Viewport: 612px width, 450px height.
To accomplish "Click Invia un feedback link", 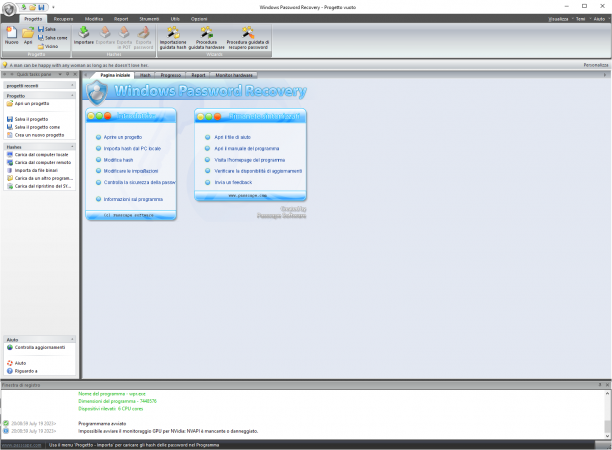I will tap(233, 182).
